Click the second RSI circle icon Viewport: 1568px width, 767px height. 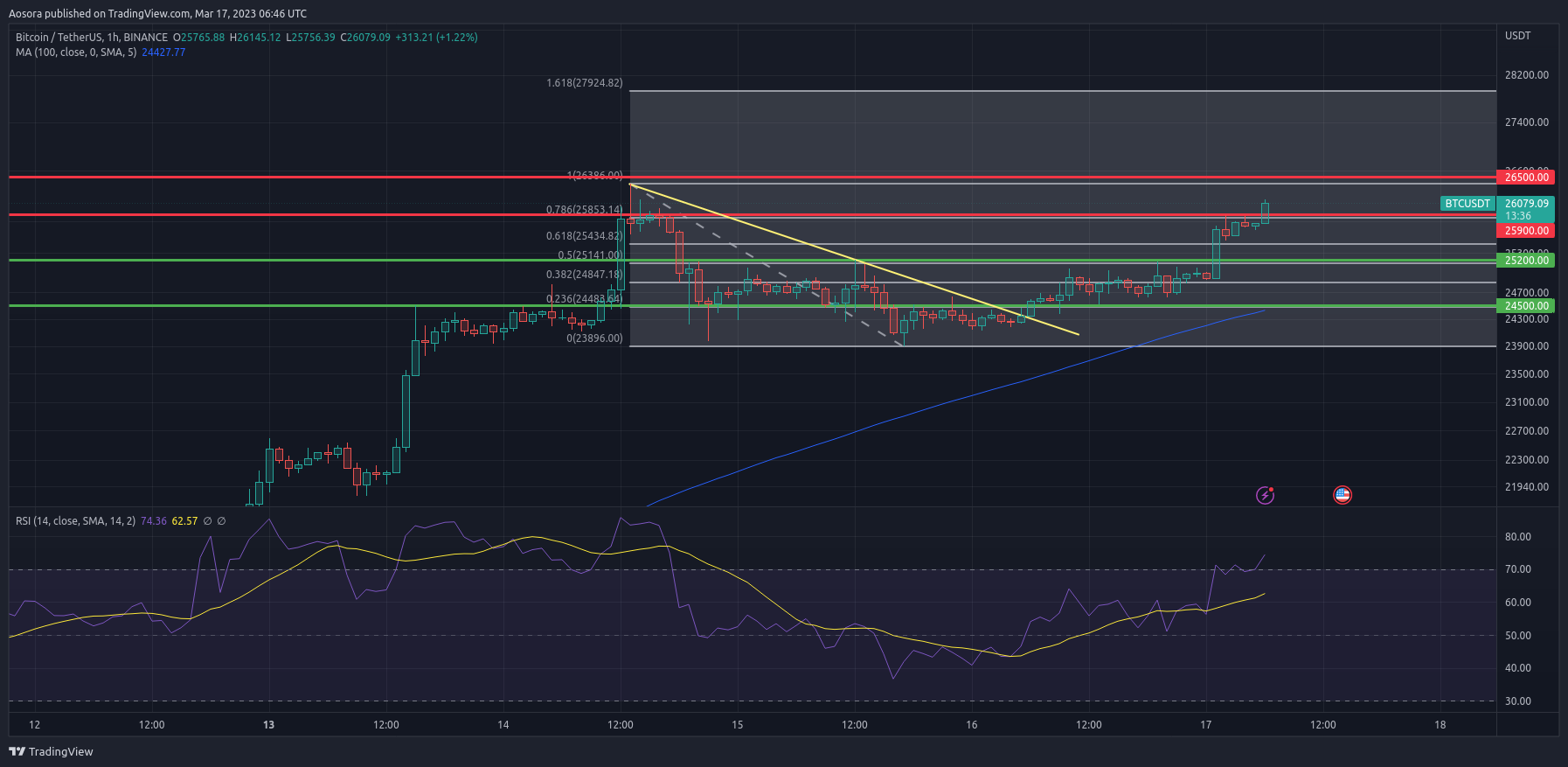pyautogui.click(x=221, y=521)
